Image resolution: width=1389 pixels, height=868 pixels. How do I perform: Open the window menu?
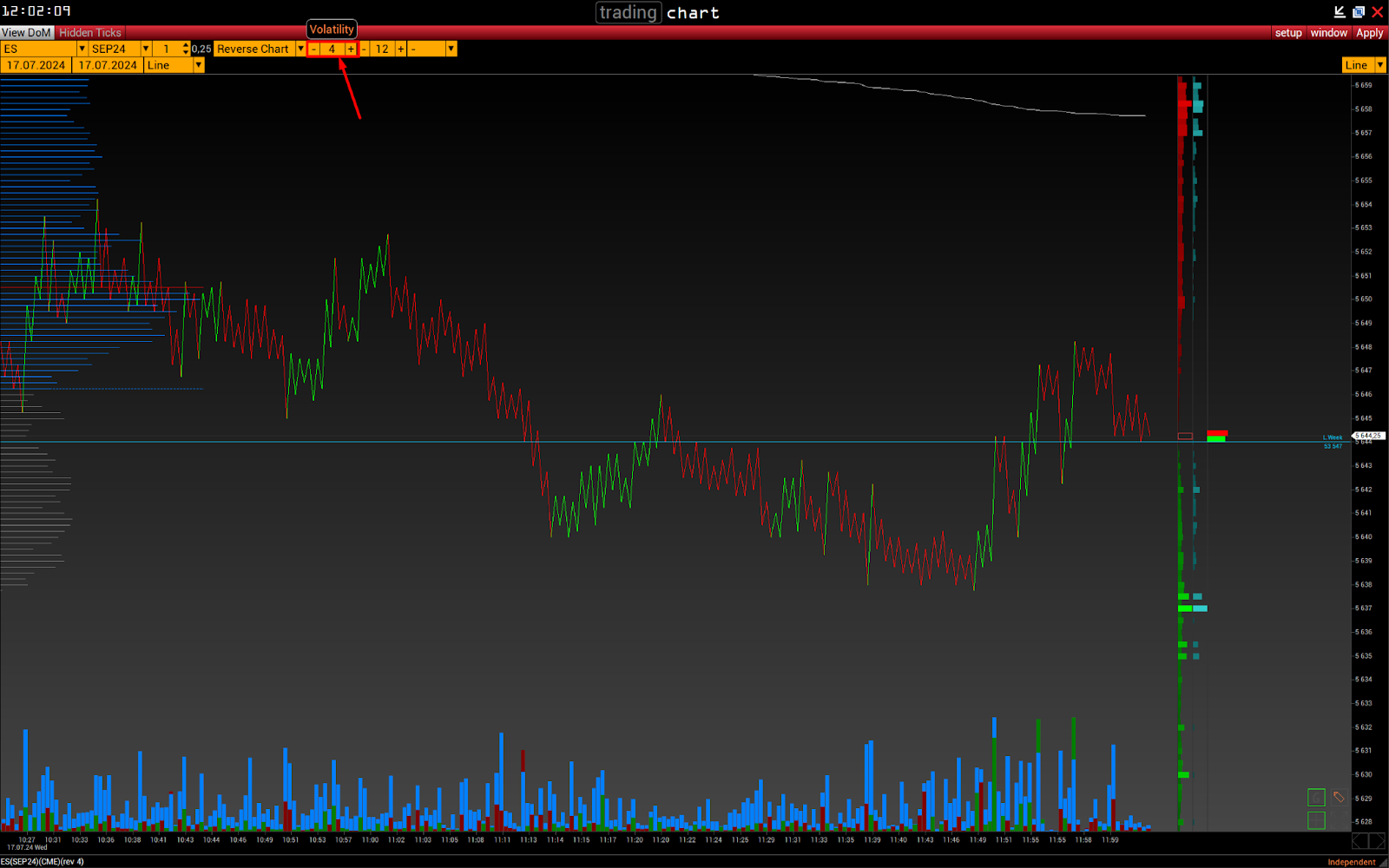(1328, 33)
